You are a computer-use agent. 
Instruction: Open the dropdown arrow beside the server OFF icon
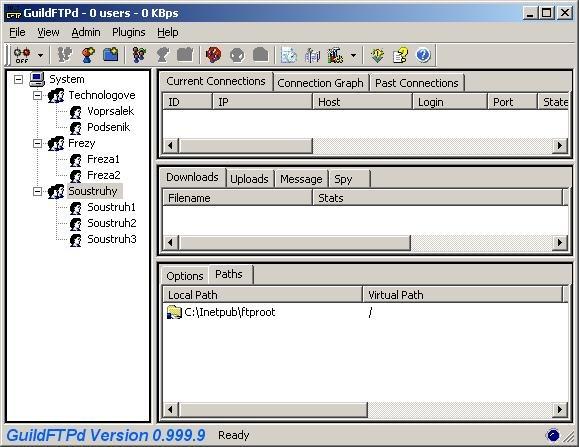coord(40,56)
